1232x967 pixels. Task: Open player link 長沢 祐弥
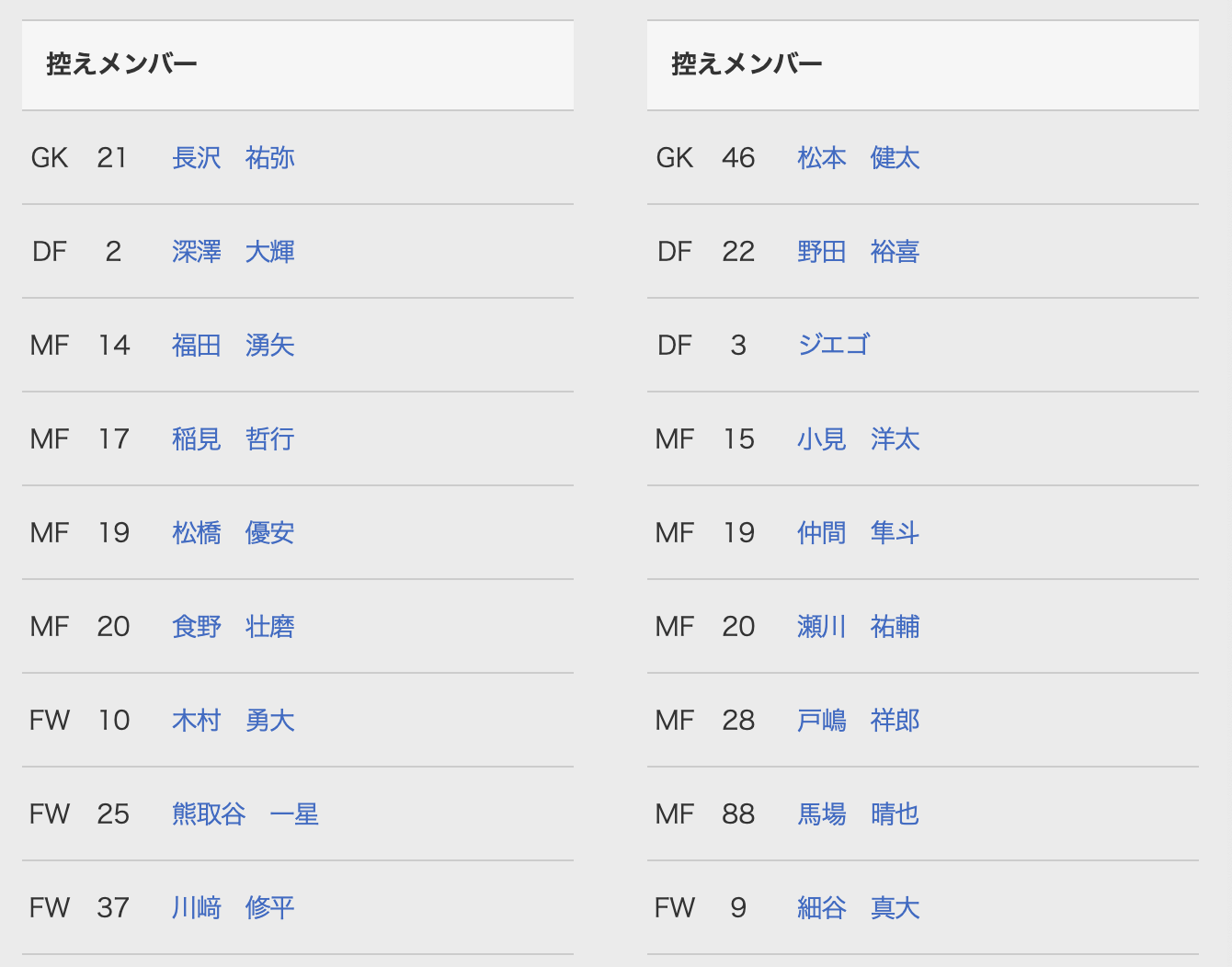pos(234,158)
